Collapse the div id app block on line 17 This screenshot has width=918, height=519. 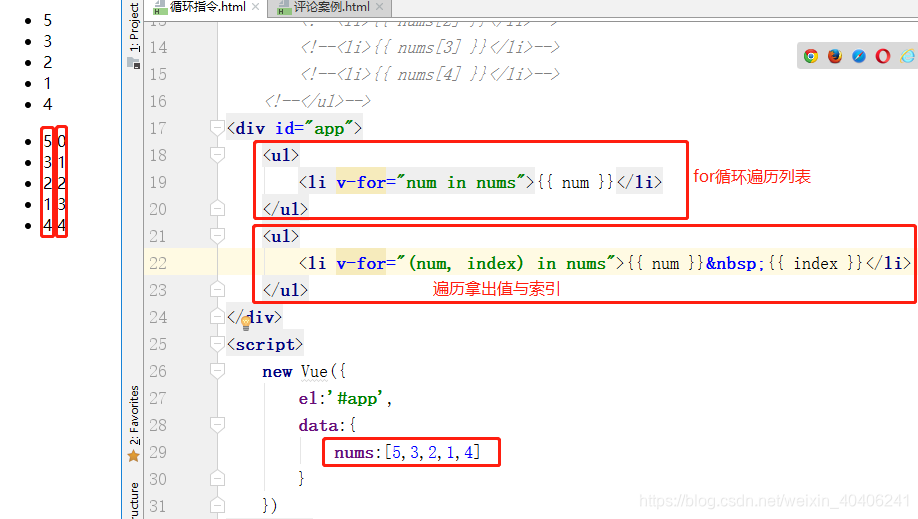point(217,128)
